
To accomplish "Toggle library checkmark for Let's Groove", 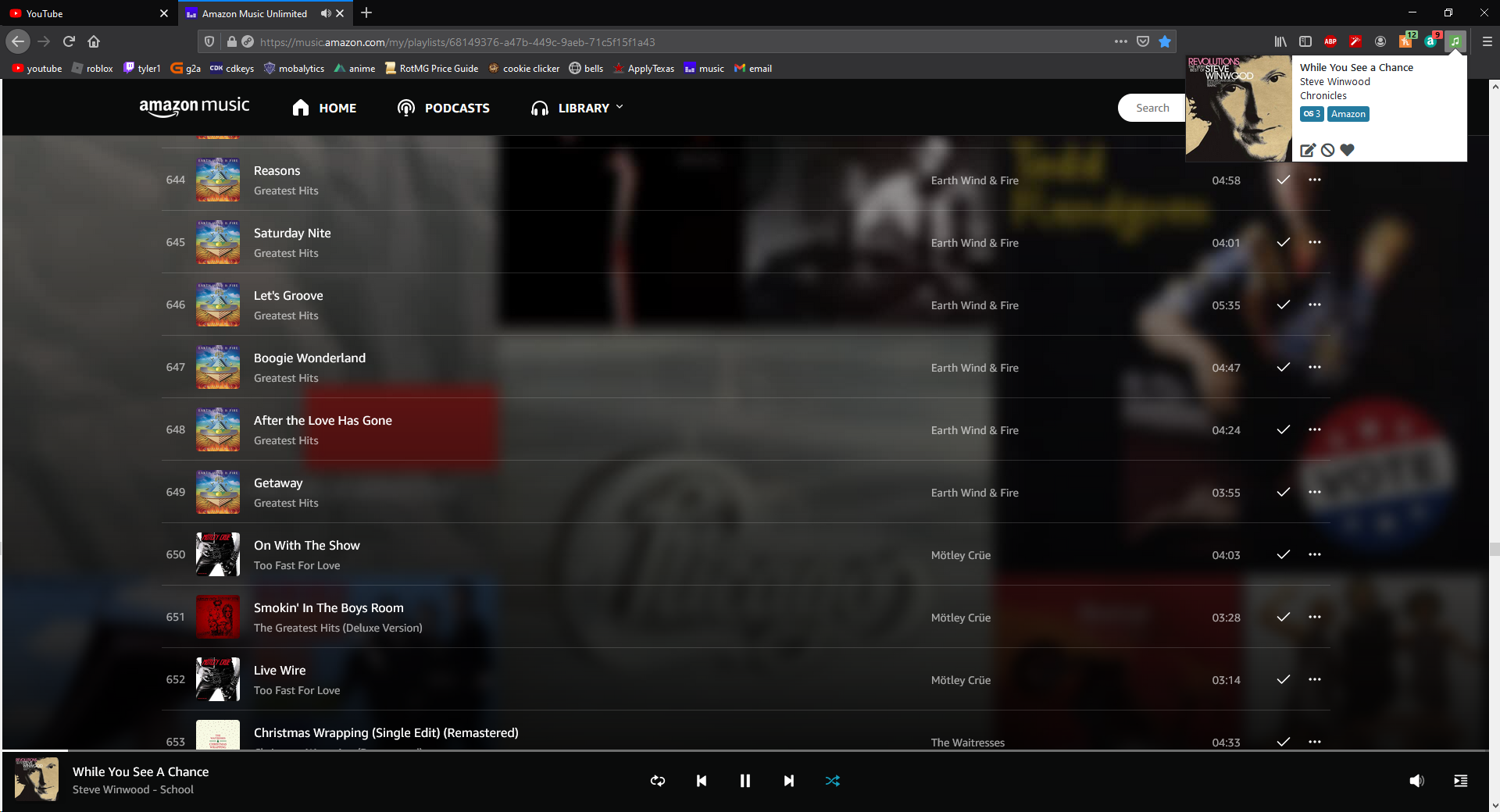I will coord(1283,304).
